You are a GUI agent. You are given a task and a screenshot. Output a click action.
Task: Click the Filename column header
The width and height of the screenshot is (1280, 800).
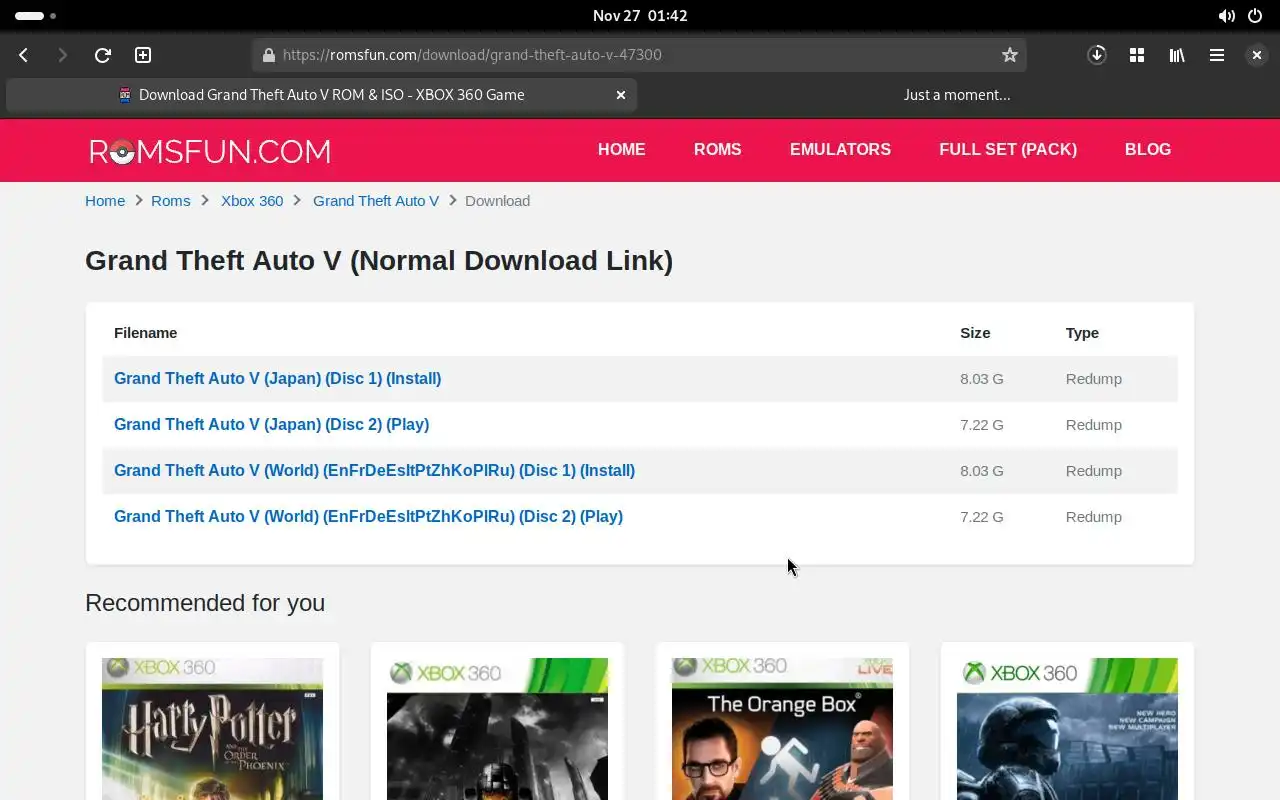[x=146, y=333]
